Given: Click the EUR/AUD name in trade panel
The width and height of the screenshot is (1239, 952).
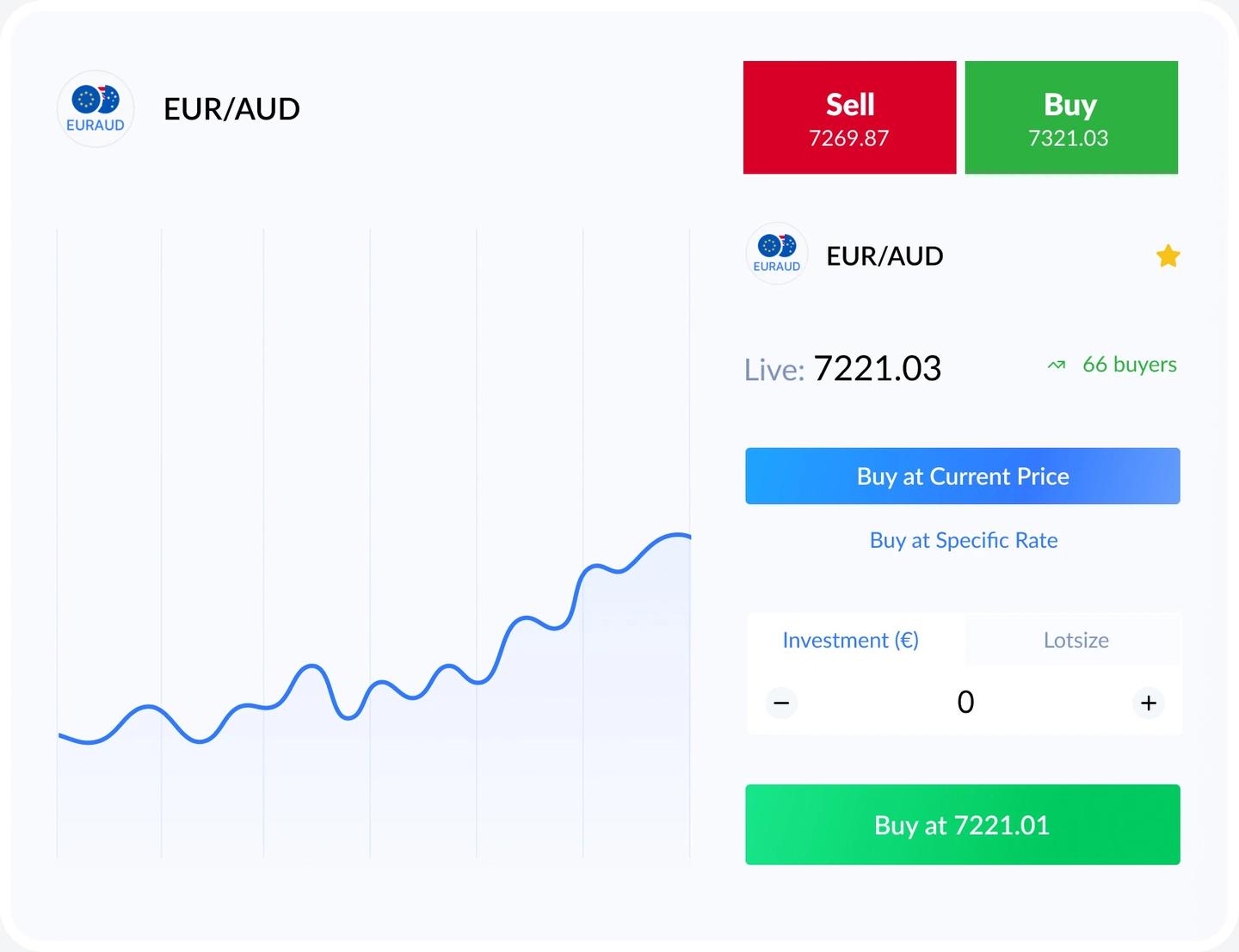Looking at the screenshot, I should click(885, 256).
